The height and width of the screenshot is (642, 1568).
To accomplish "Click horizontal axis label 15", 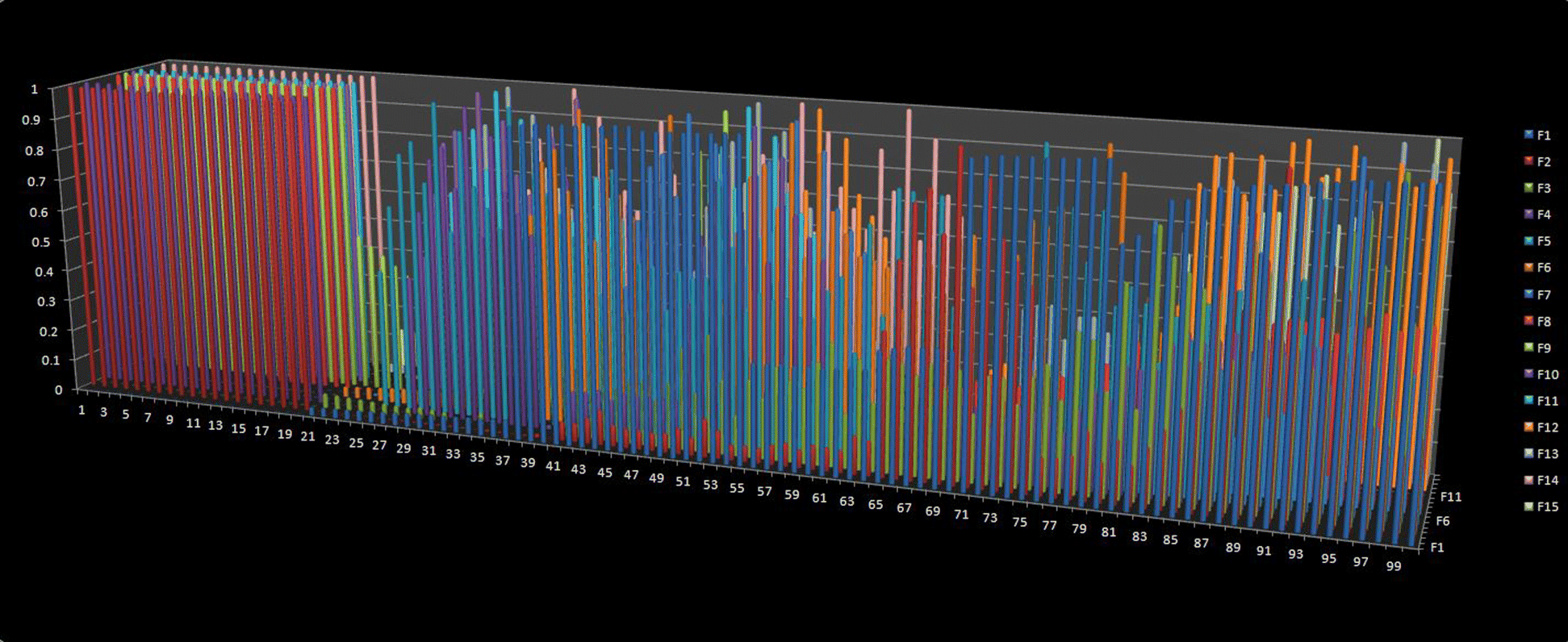I will pyautogui.click(x=238, y=429).
